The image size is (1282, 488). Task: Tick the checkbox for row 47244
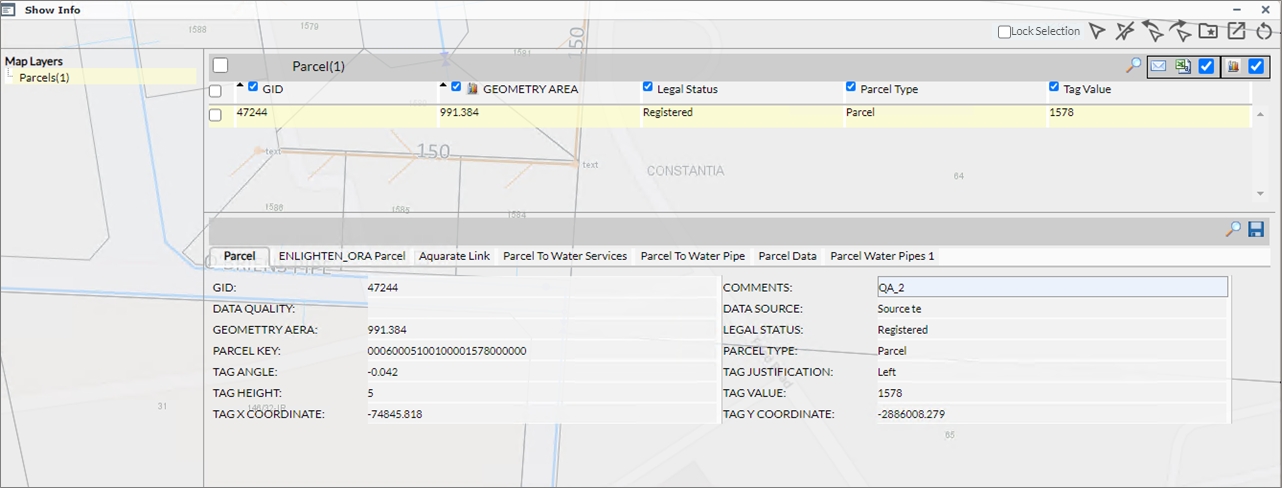215,115
